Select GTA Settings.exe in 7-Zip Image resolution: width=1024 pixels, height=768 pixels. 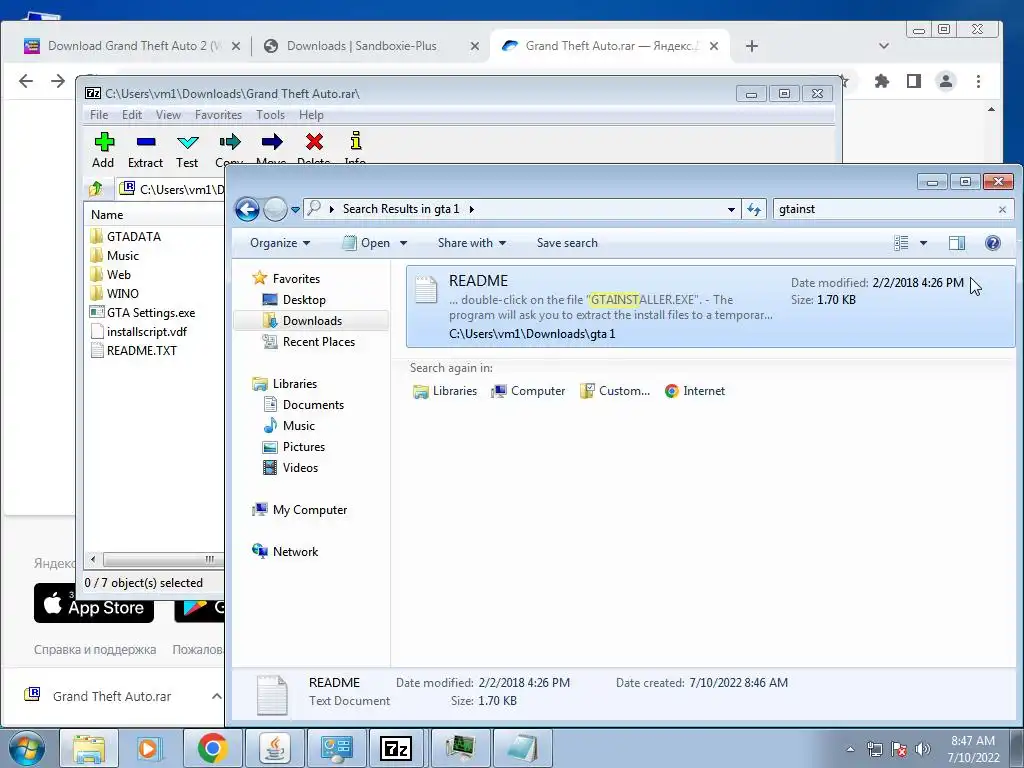[143, 313]
